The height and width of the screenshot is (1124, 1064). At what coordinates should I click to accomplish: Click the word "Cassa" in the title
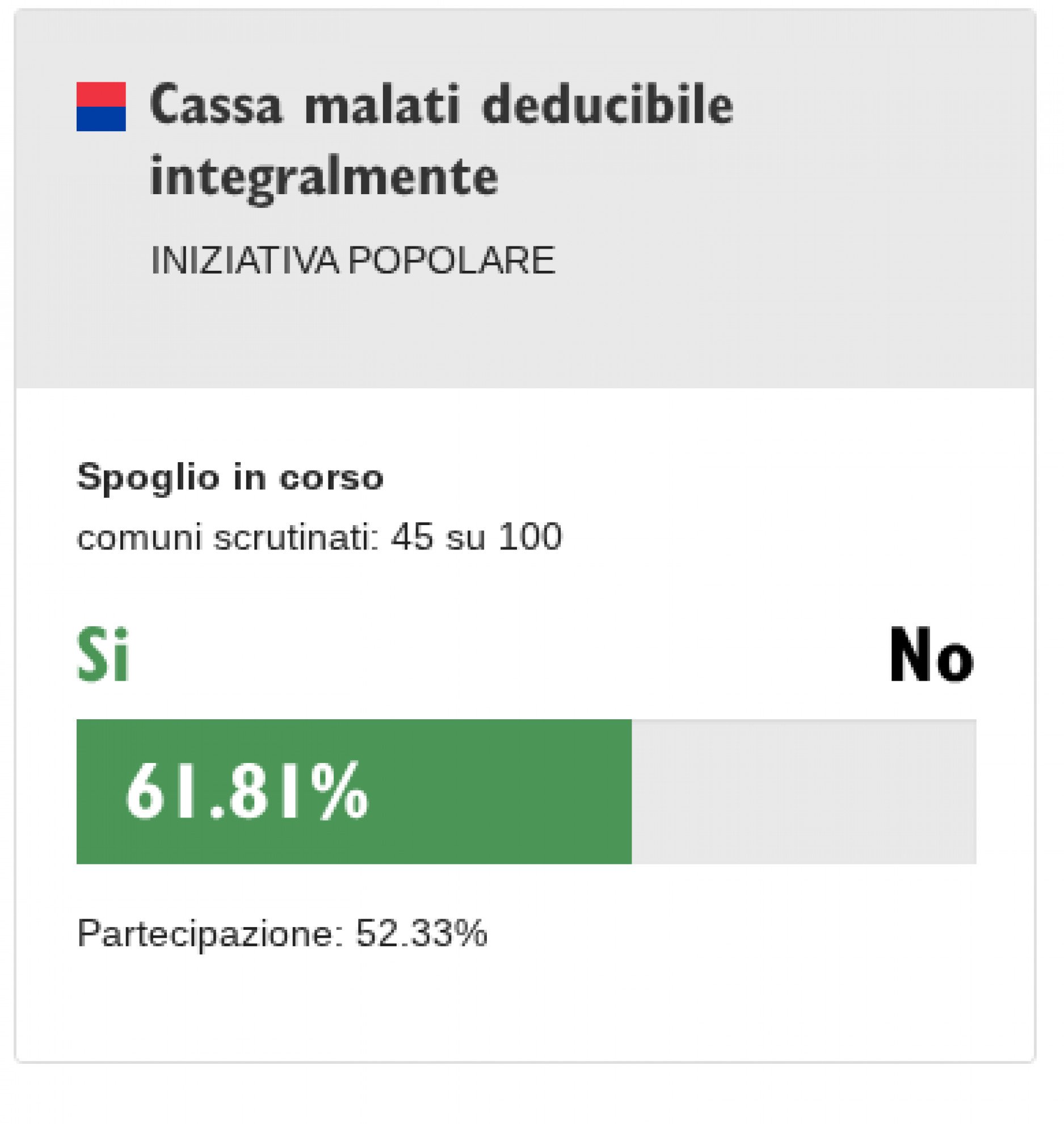216,105
